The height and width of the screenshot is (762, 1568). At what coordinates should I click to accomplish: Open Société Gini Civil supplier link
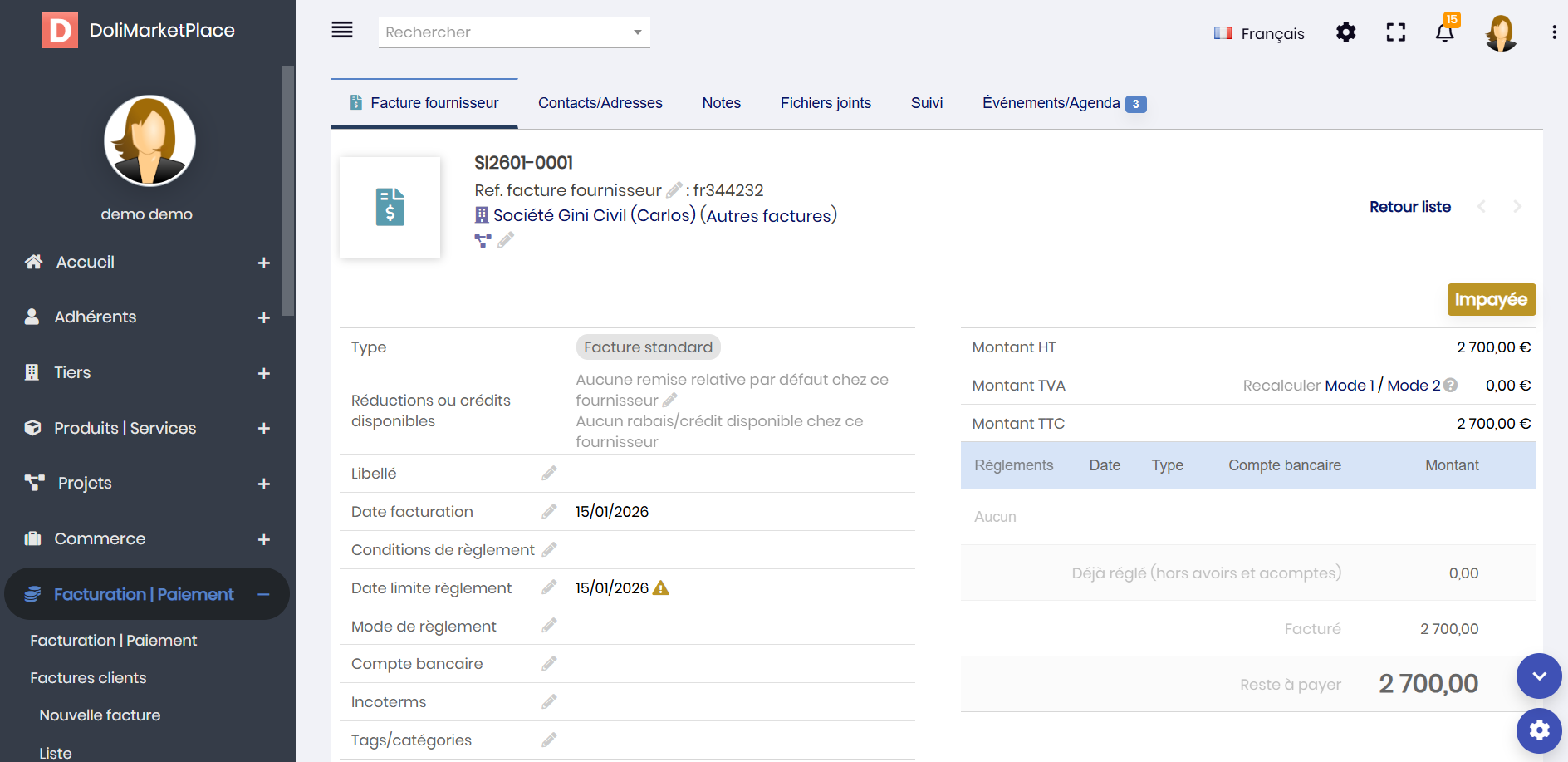[x=594, y=215]
